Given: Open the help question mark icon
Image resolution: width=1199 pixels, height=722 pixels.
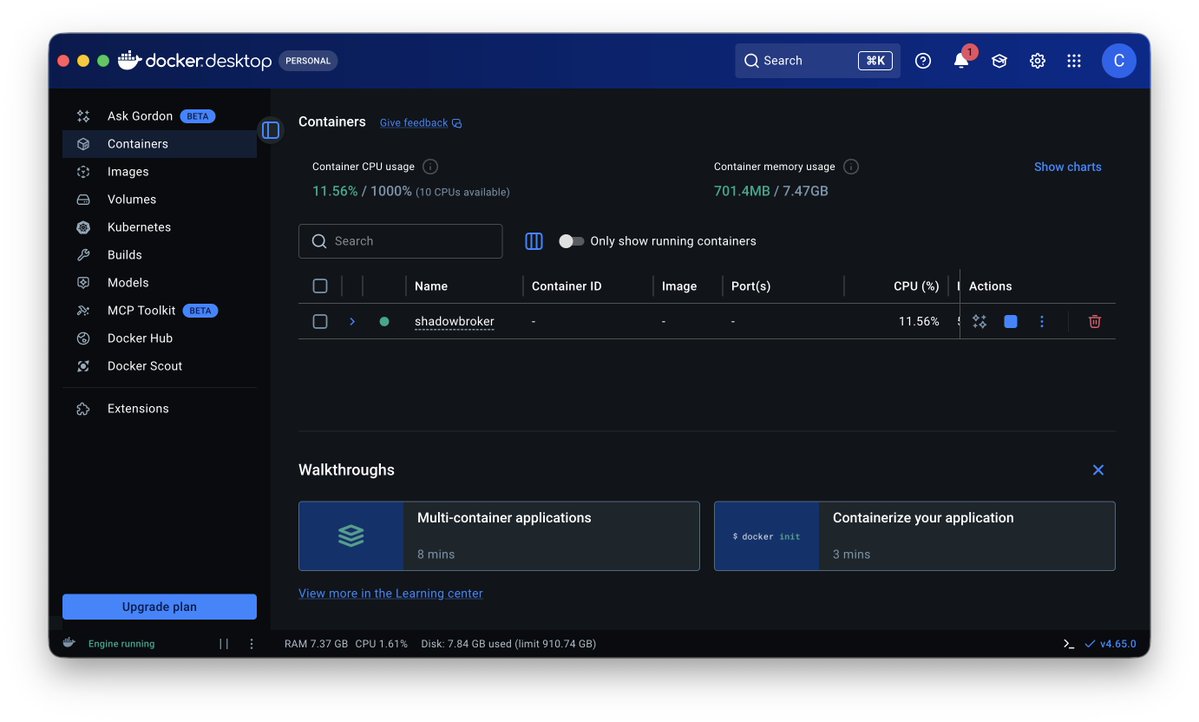Looking at the screenshot, I should click(923, 60).
